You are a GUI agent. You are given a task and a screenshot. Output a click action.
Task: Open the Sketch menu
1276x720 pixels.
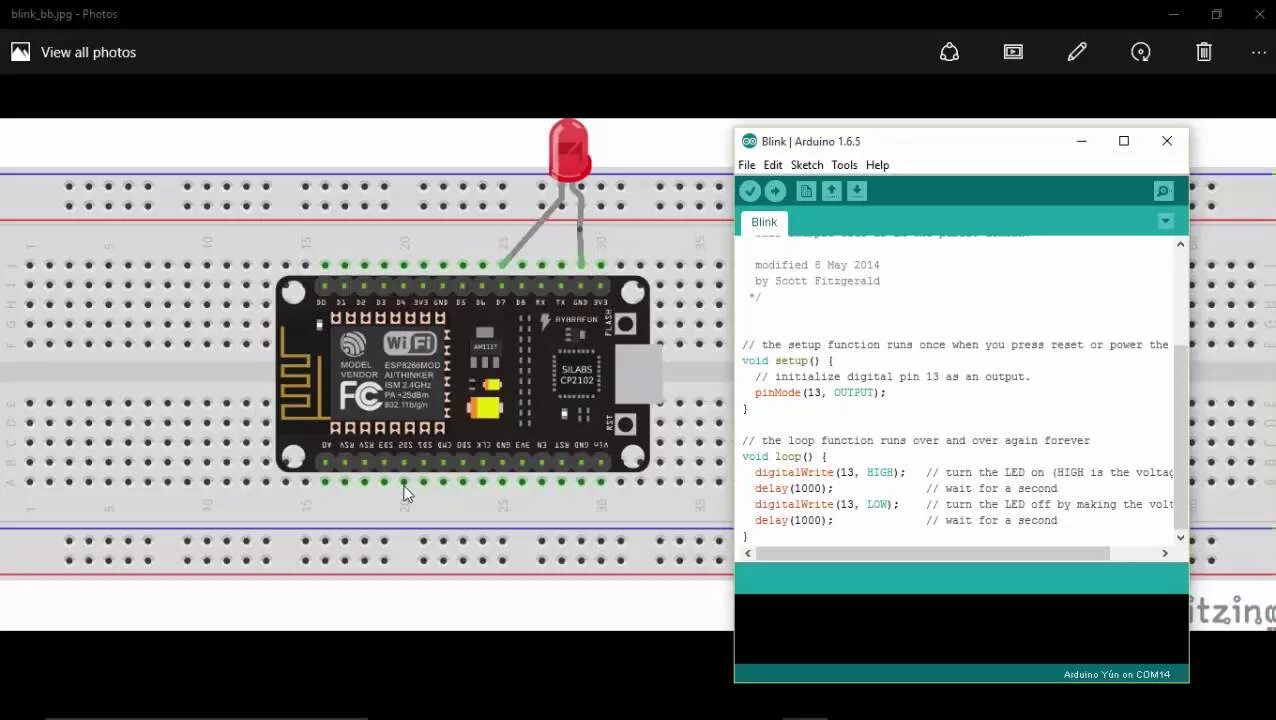806,165
